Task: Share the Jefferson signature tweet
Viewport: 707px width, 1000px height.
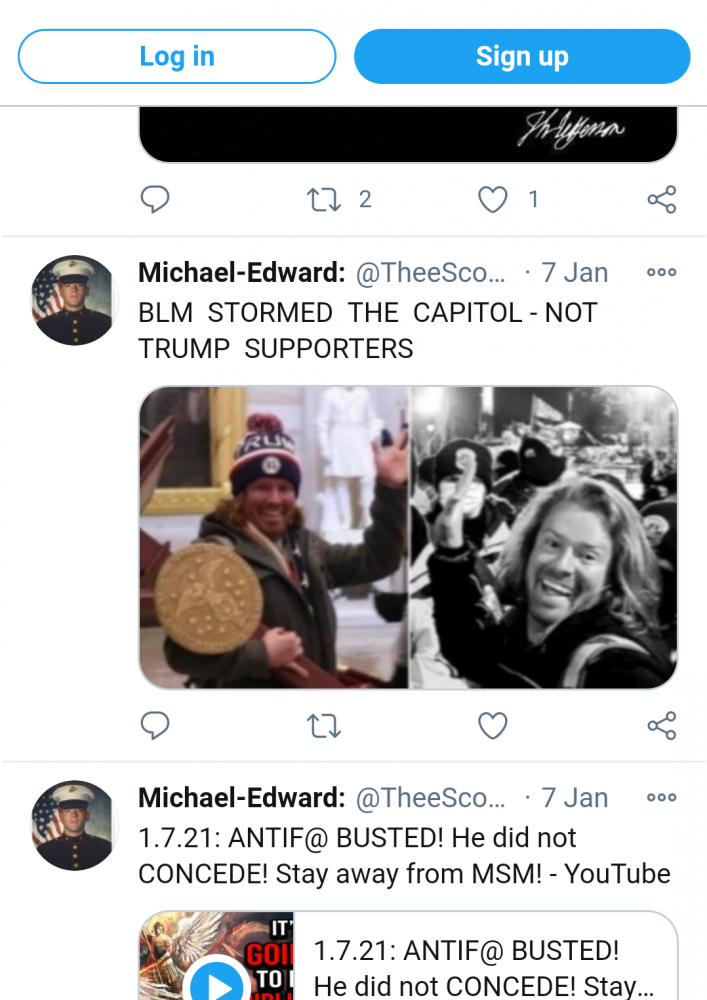Action: [662, 199]
